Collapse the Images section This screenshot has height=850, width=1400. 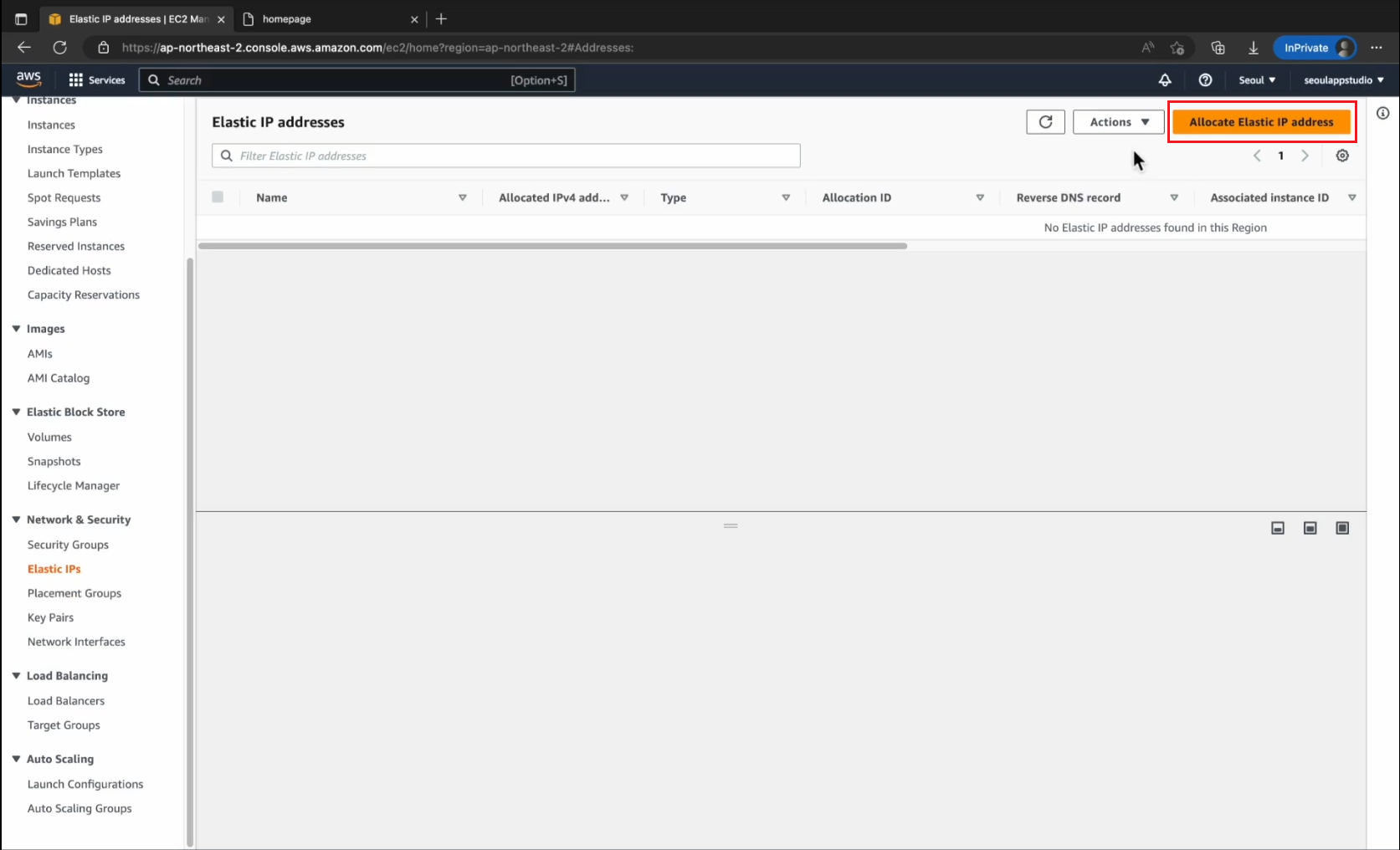16,329
